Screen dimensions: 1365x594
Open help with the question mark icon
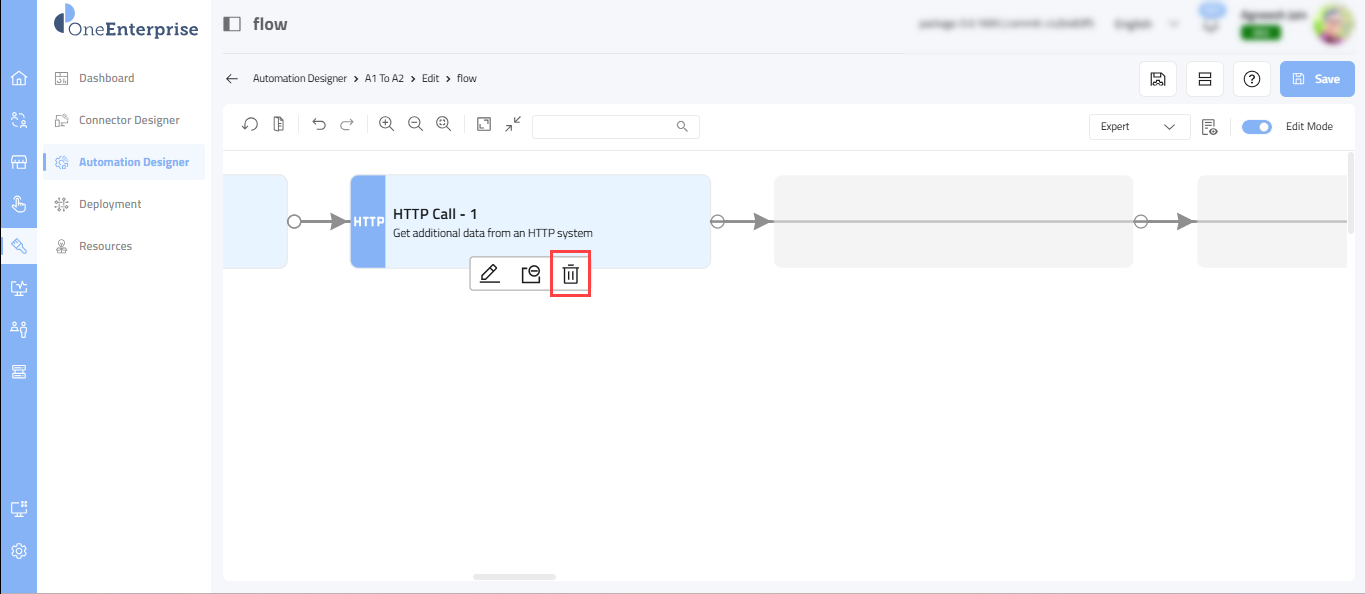(x=1251, y=79)
